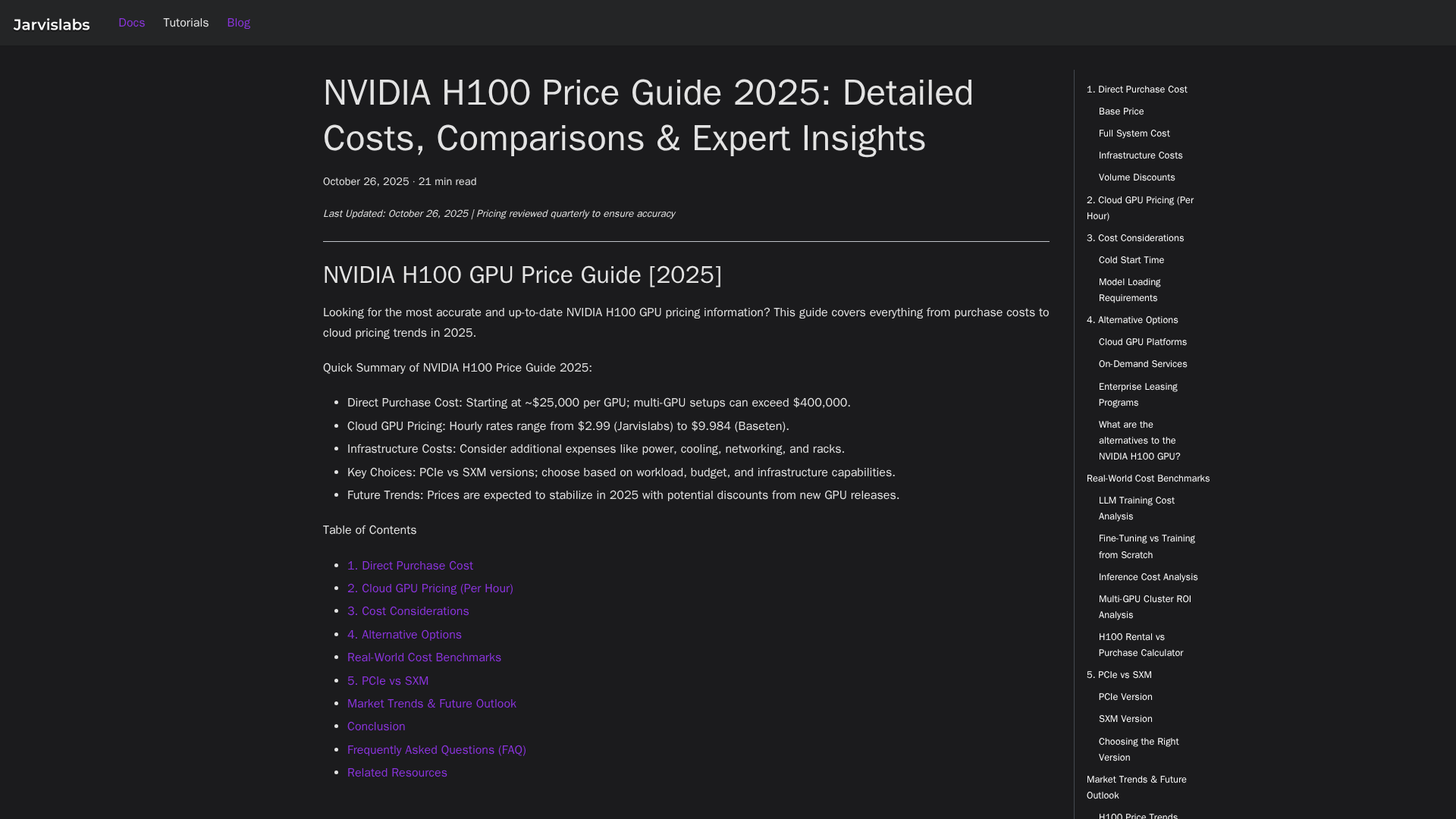The width and height of the screenshot is (1456, 819).
Task: Click the 'Related Resources' contents link
Action: coord(397,773)
